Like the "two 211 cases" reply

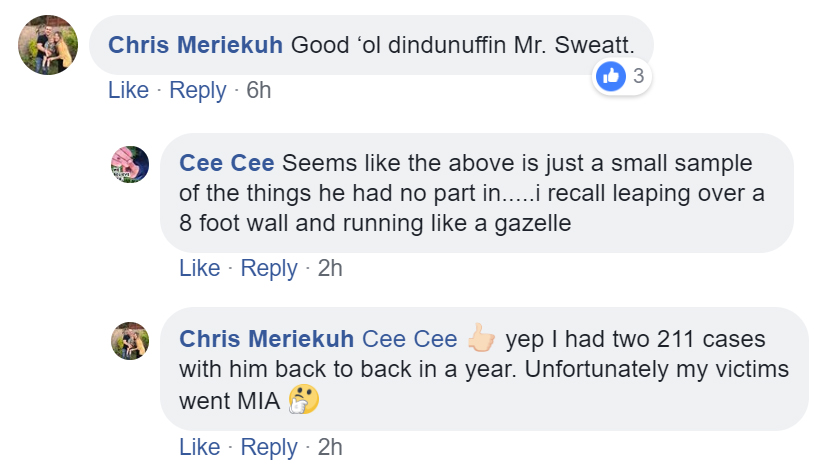199,446
